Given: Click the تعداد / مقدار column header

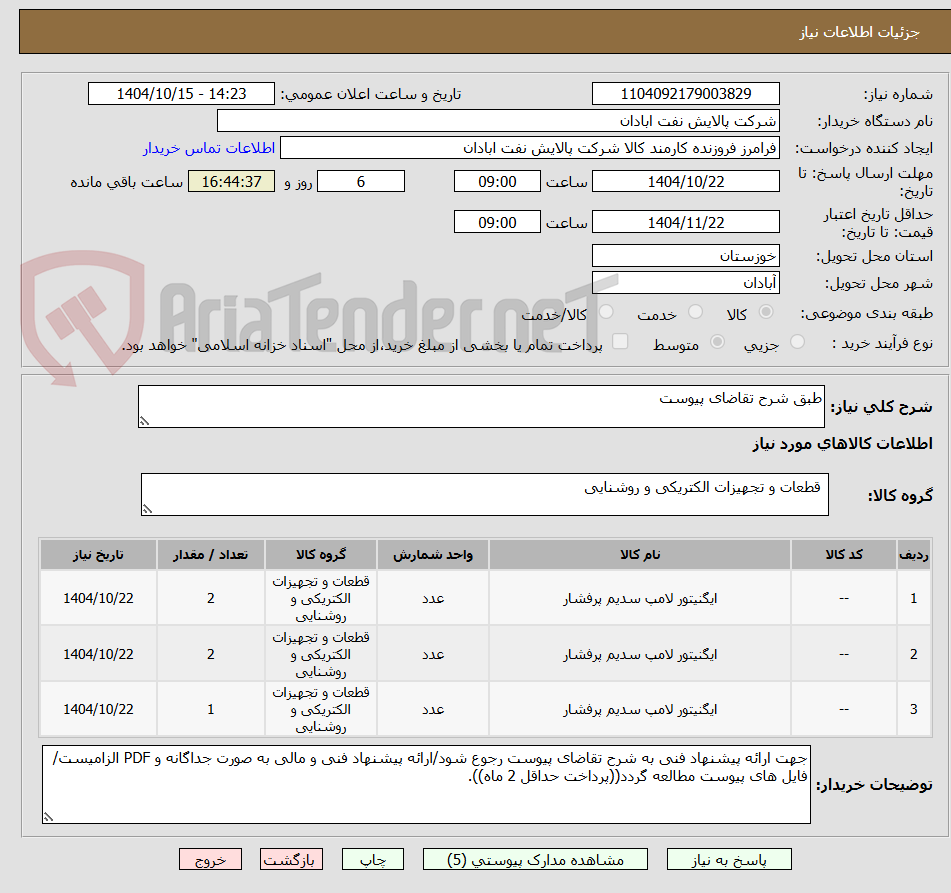Looking at the screenshot, I should (x=210, y=554).
